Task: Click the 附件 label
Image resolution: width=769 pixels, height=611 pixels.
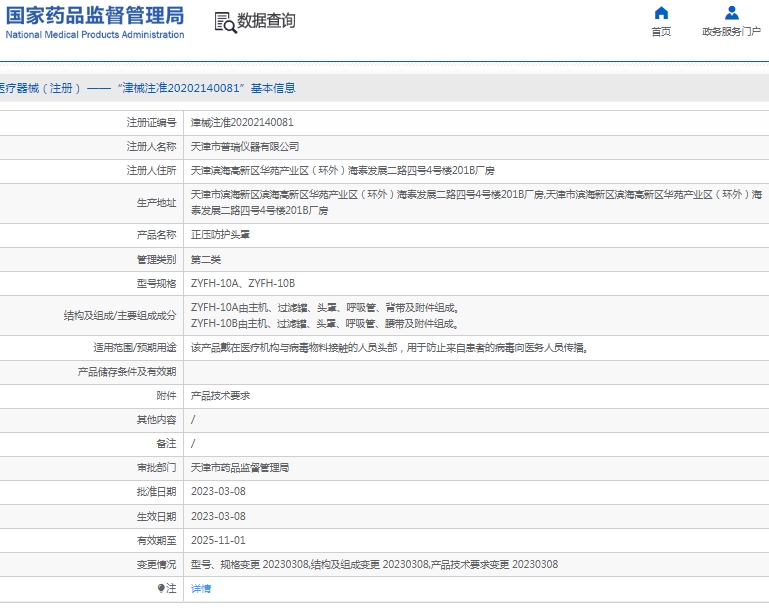Action: [166, 396]
